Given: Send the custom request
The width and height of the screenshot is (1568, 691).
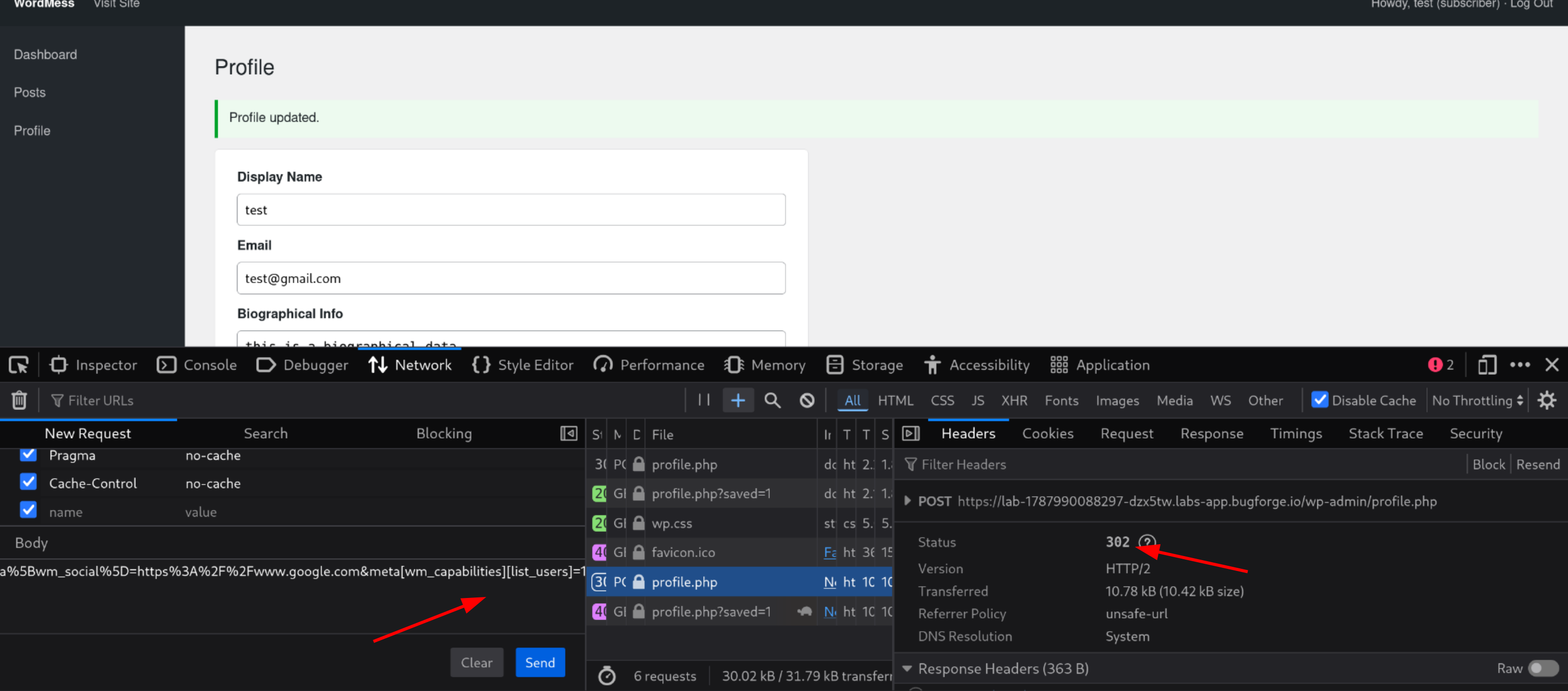Looking at the screenshot, I should coord(540,662).
